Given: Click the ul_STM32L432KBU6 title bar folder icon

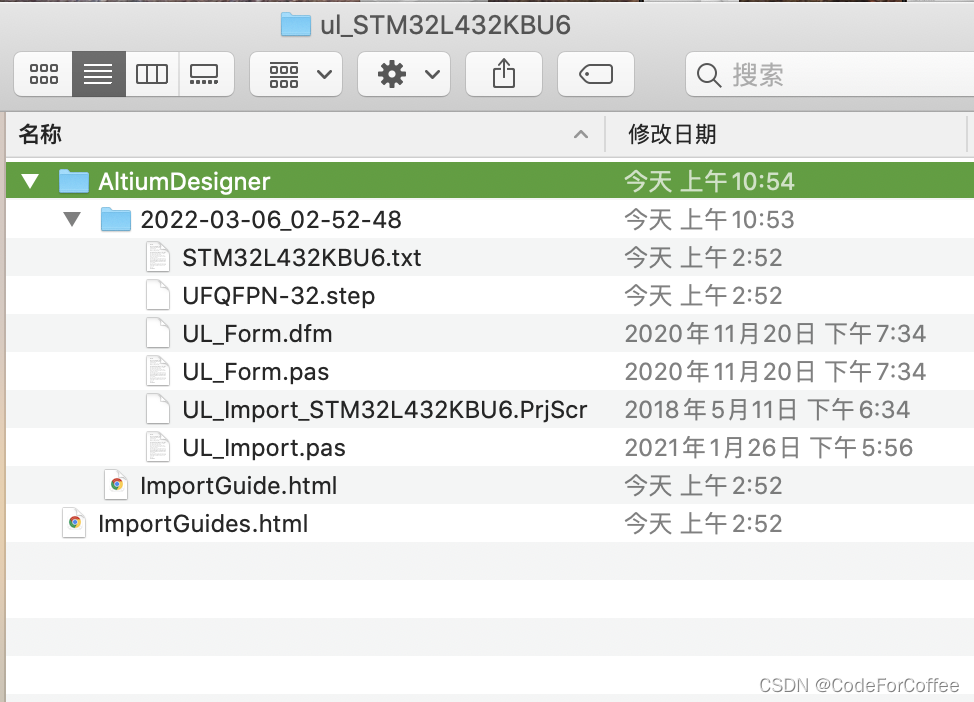Looking at the screenshot, I should (x=296, y=25).
